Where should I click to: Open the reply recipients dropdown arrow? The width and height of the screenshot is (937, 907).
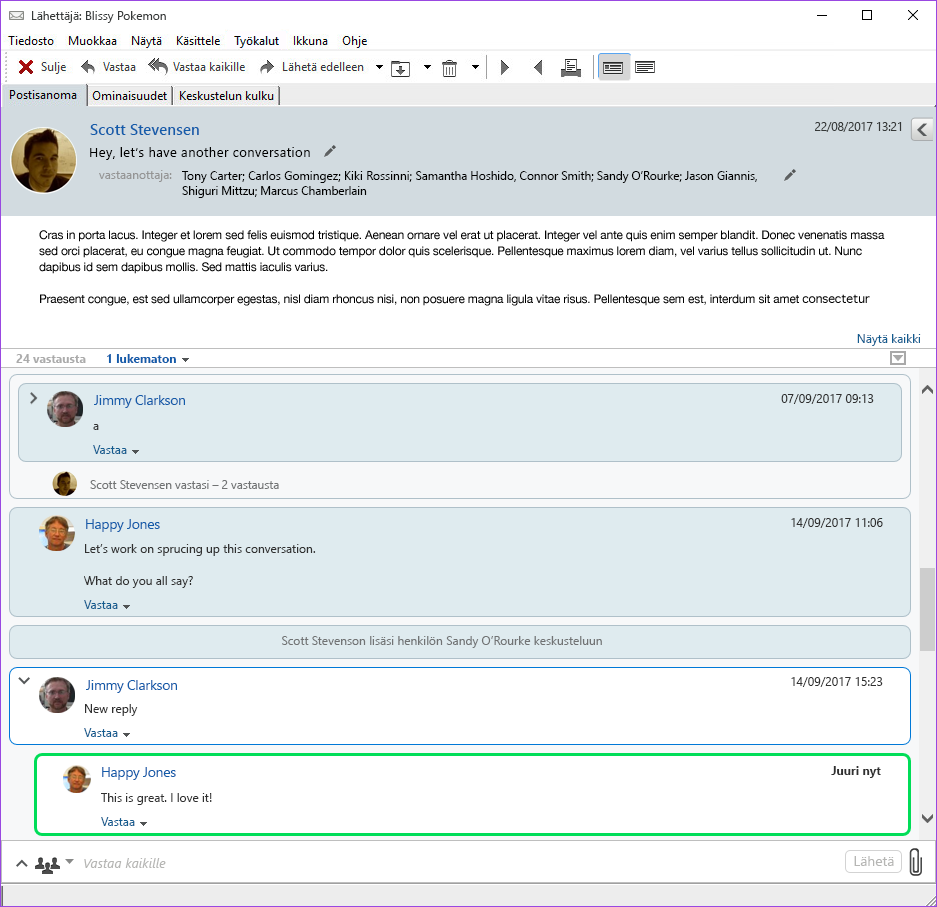(69, 861)
